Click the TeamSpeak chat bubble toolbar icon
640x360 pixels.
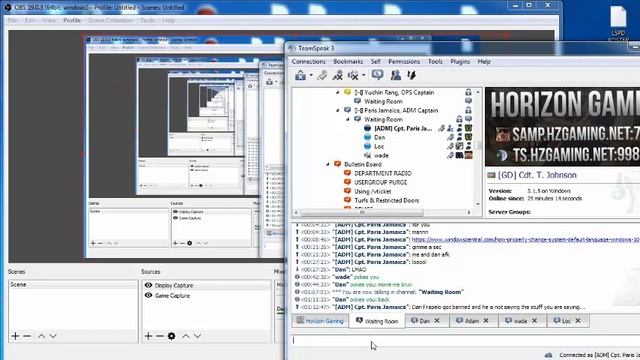pos(377,75)
